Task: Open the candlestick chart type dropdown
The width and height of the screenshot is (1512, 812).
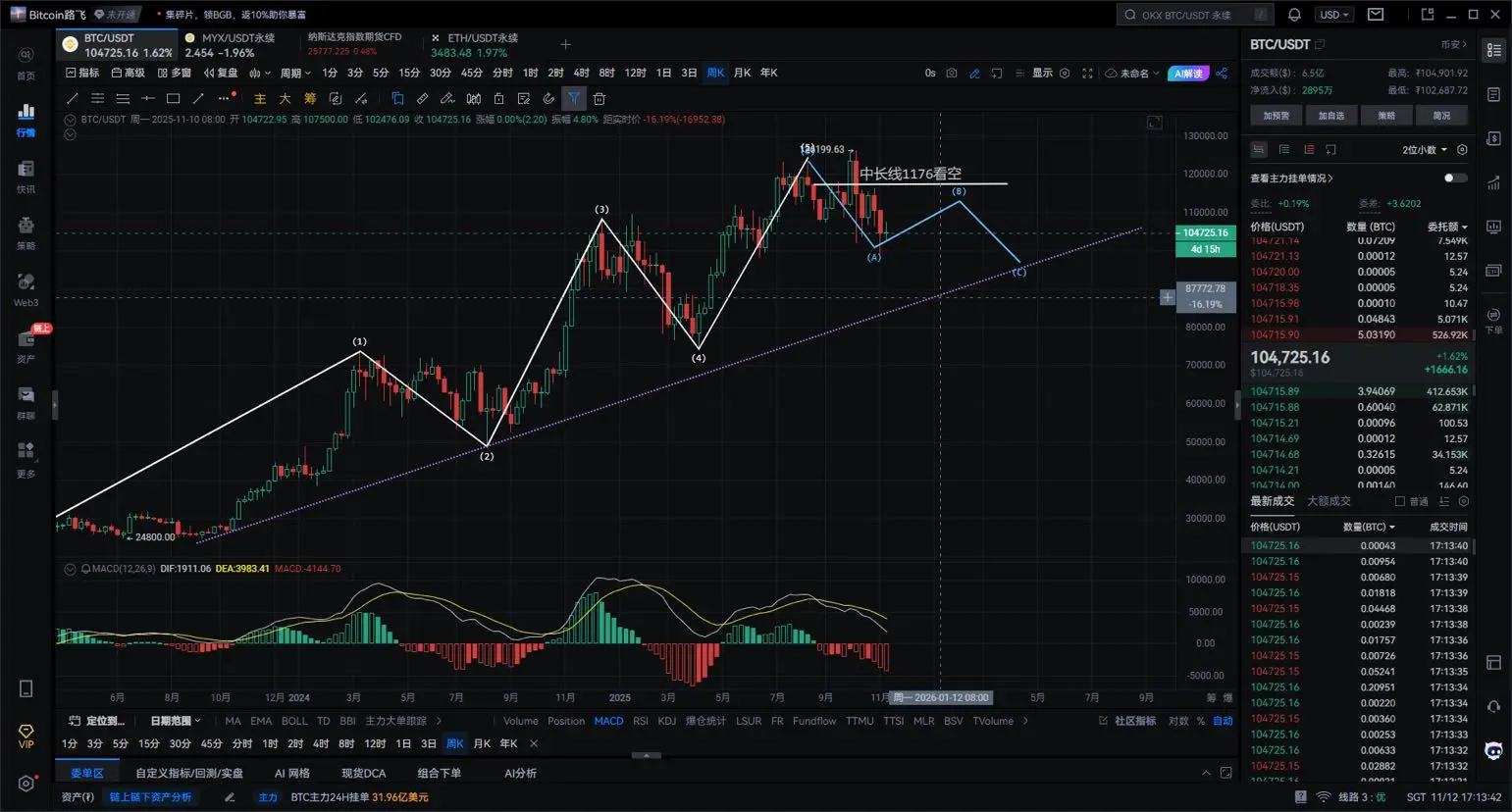Action: click(259, 73)
